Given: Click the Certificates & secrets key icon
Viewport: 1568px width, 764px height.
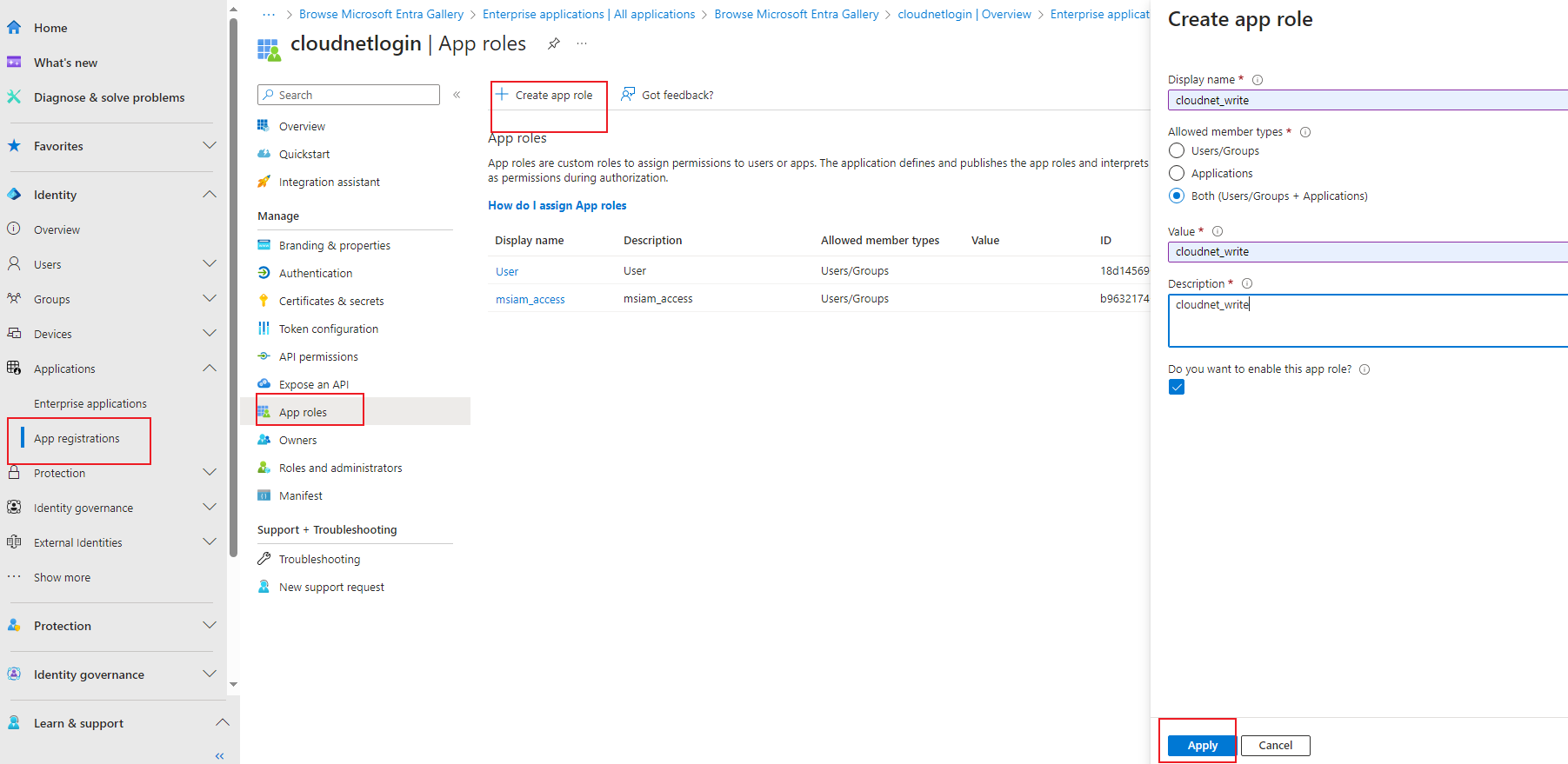Looking at the screenshot, I should pyautogui.click(x=264, y=301).
